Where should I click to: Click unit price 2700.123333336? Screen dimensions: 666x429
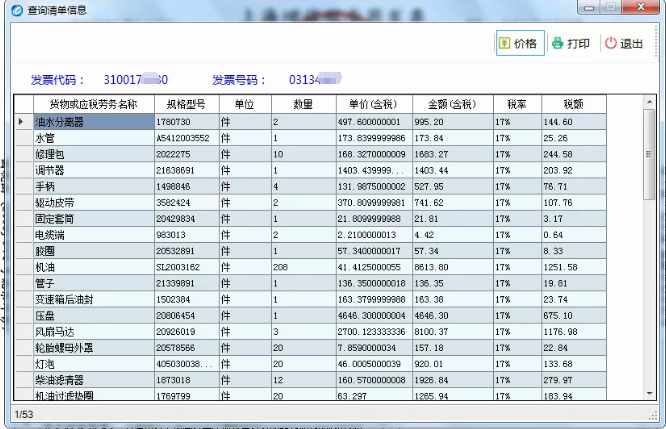point(374,332)
